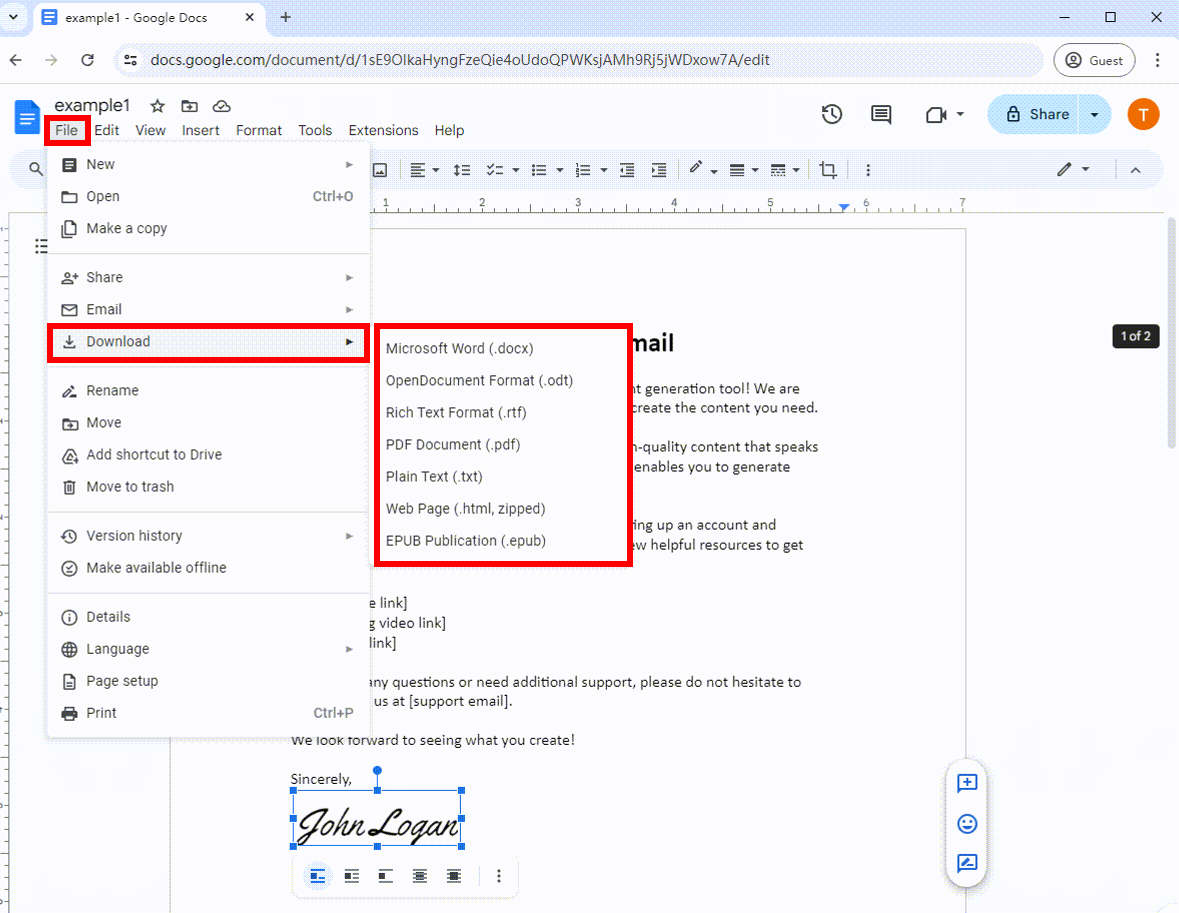Viewport: 1179px width, 913px height.
Task: Suggest edits from the side panel icon
Action: coord(967,863)
